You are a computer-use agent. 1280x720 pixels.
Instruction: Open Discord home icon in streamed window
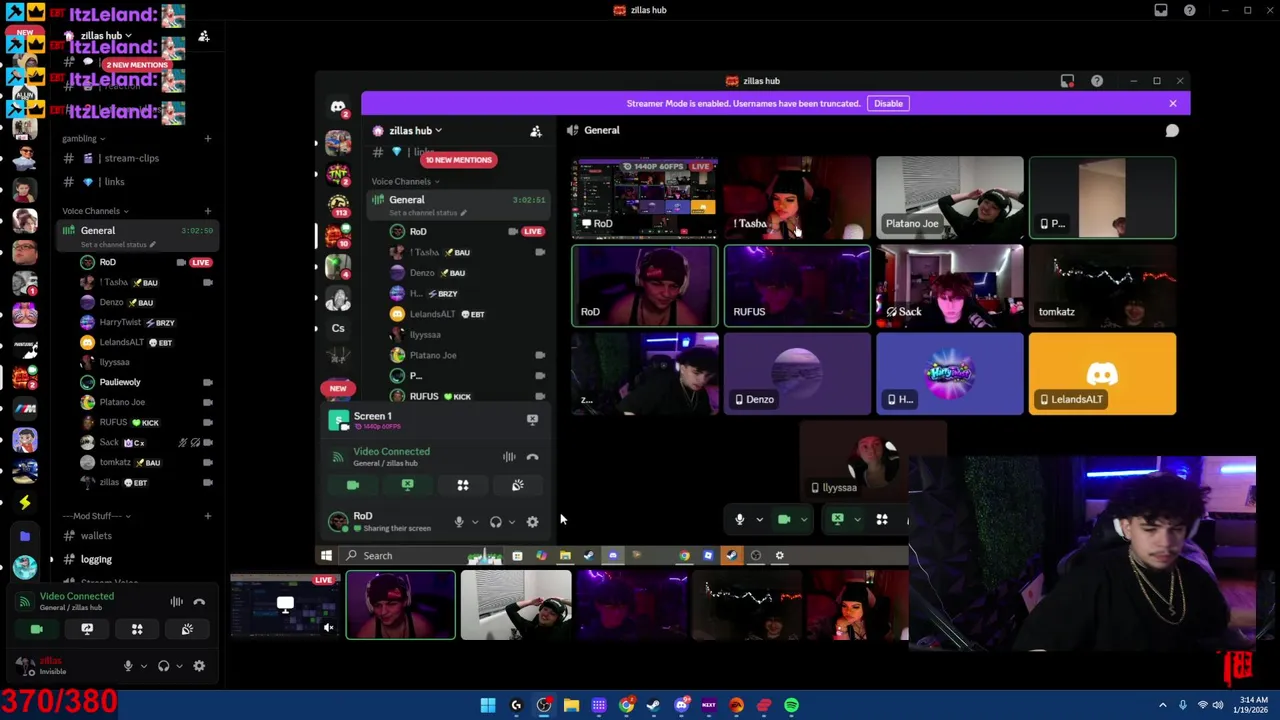[x=338, y=107]
